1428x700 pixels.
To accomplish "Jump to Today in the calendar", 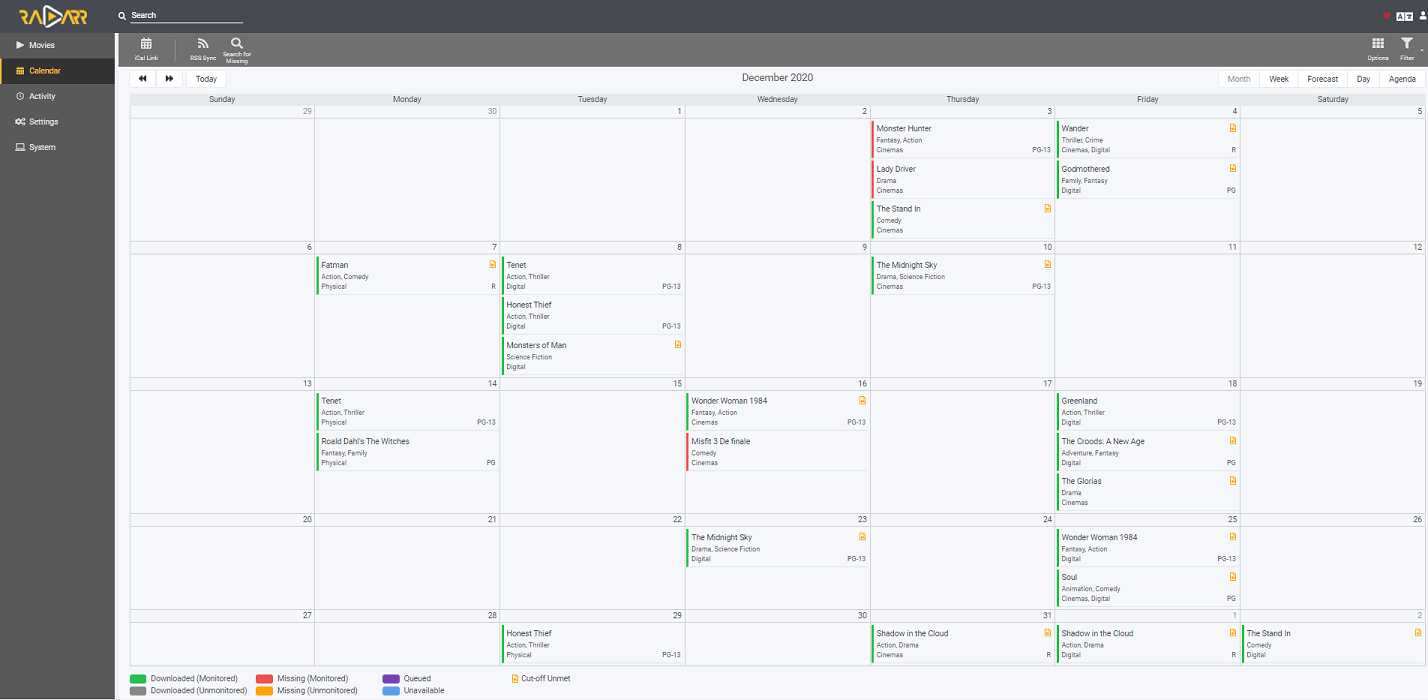I will (x=206, y=79).
